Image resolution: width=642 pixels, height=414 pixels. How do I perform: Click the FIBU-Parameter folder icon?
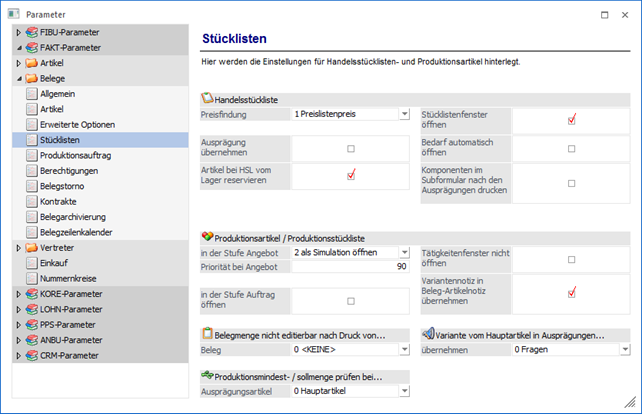(x=33, y=32)
